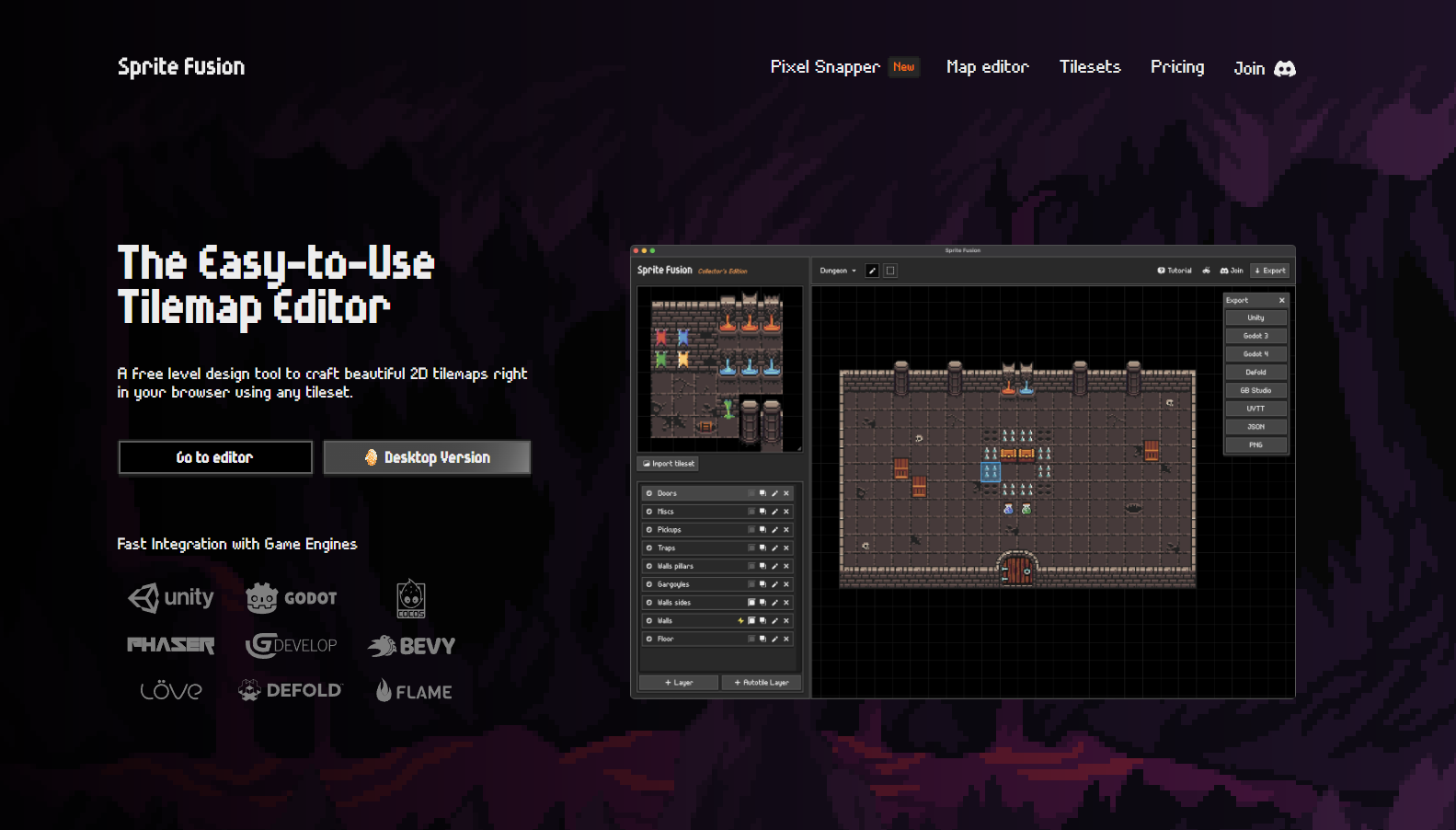Rename the Doors layer with its pencil icon
The image size is (1456, 830).
coord(774,493)
